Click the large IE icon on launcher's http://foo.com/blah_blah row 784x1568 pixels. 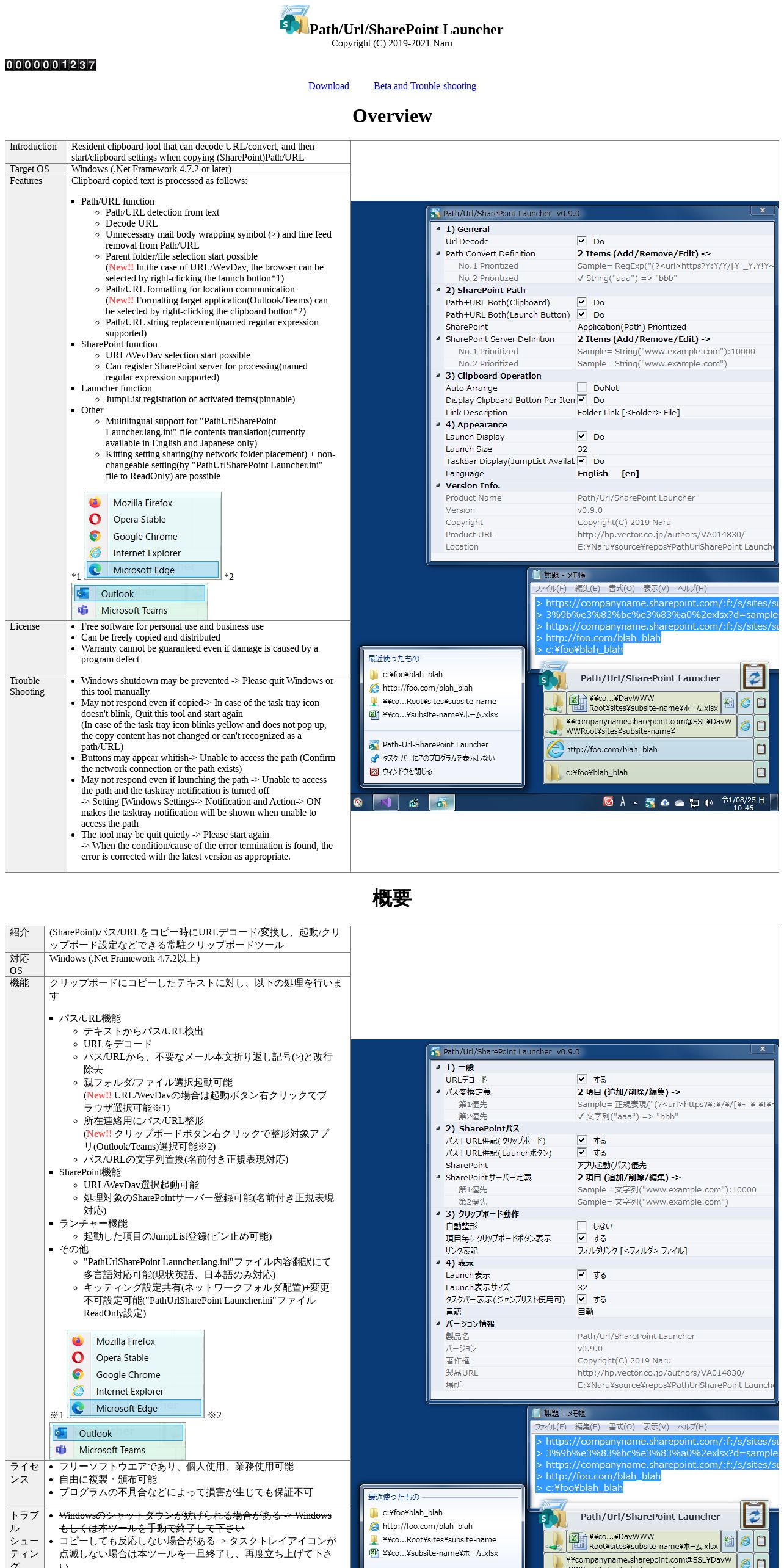tap(555, 749)
